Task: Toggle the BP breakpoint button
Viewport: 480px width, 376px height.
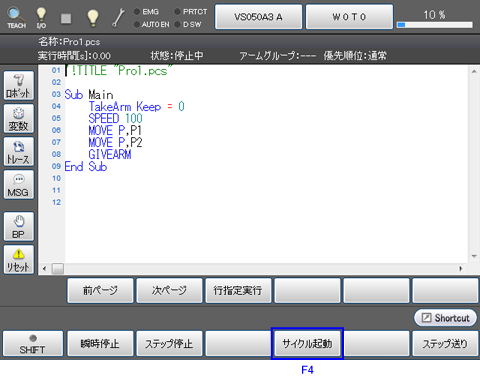Action: pyautogui.click(x=19, y=226)
